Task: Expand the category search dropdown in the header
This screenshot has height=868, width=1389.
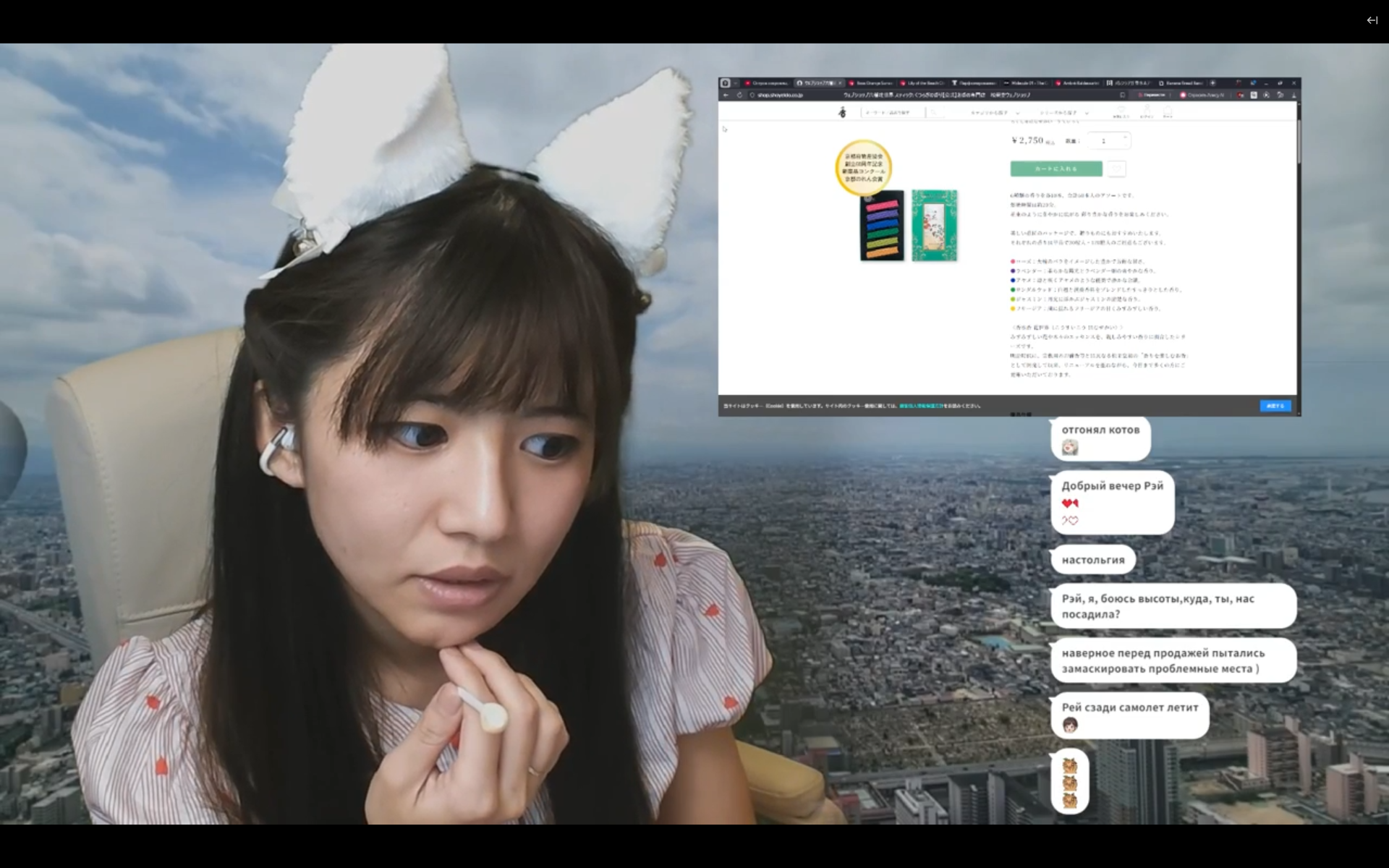Action: tap(994, 113)
